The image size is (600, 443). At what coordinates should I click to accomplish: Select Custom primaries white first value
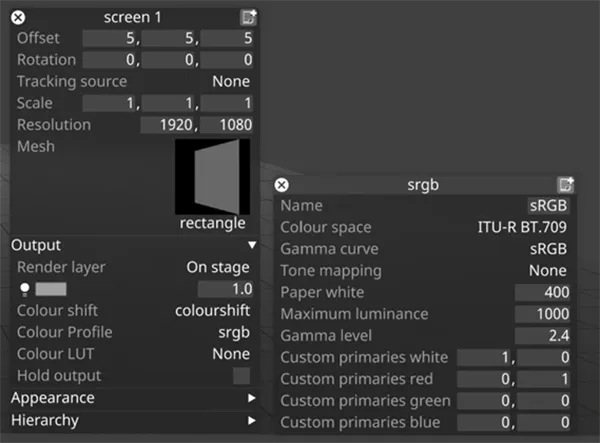tap(486, 357)
